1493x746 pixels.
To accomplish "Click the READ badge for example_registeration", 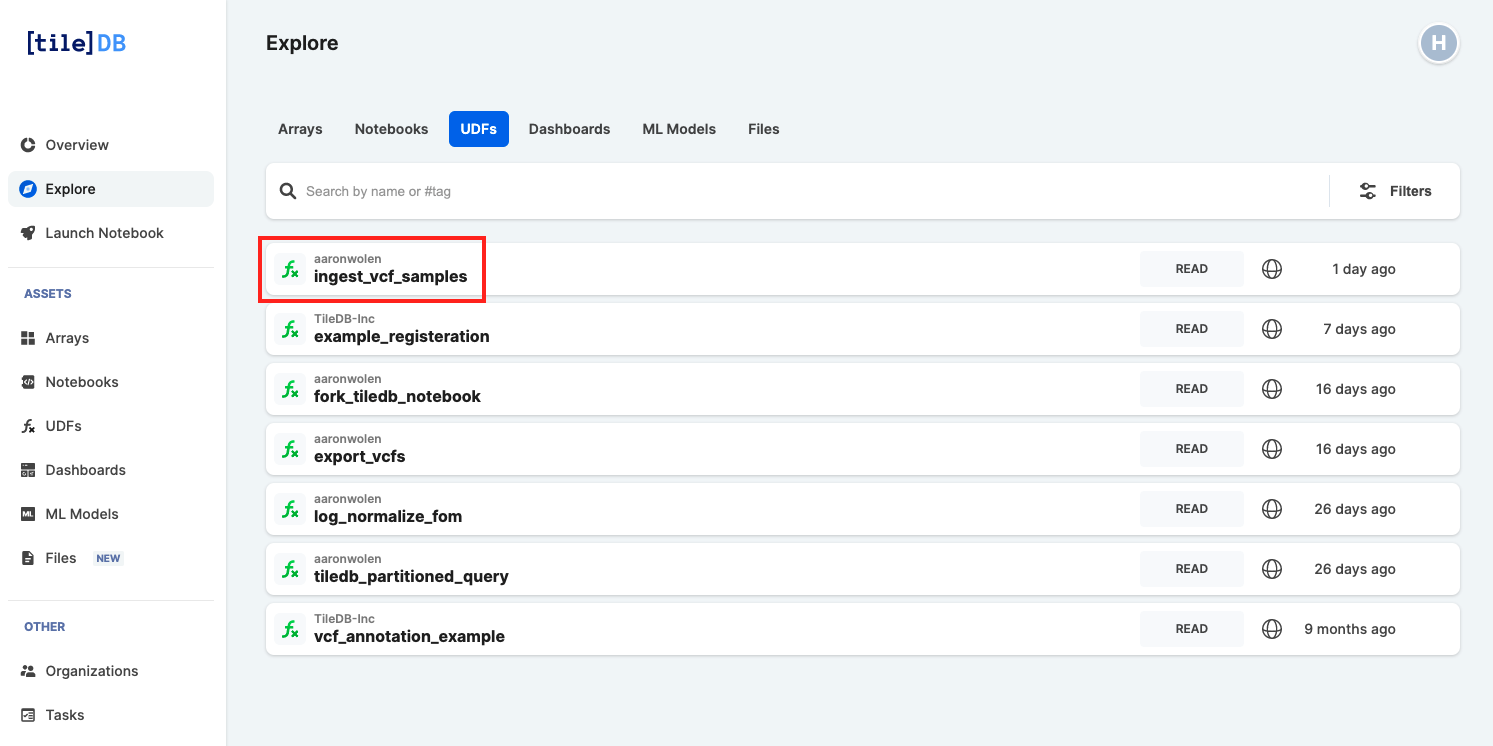I will click(x=1191, y=329).
